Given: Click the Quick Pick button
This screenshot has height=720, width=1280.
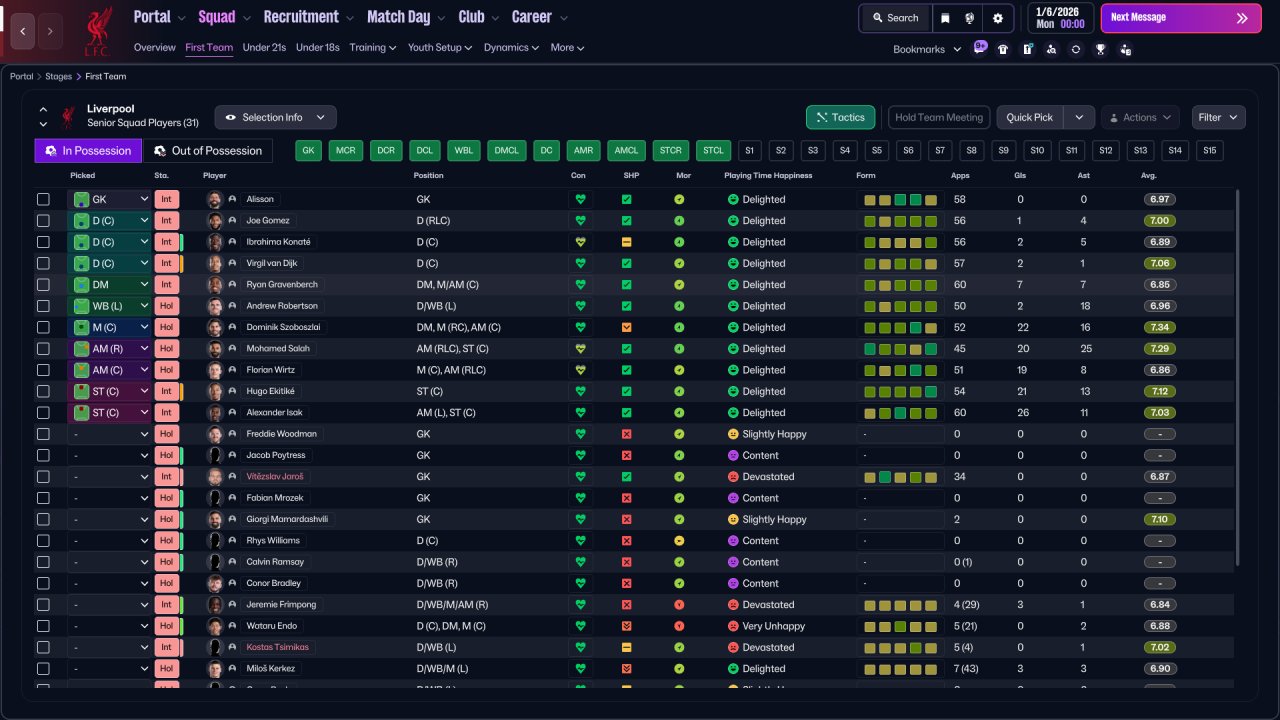Looking at the screenshot, I should (x=1030, y=117).
